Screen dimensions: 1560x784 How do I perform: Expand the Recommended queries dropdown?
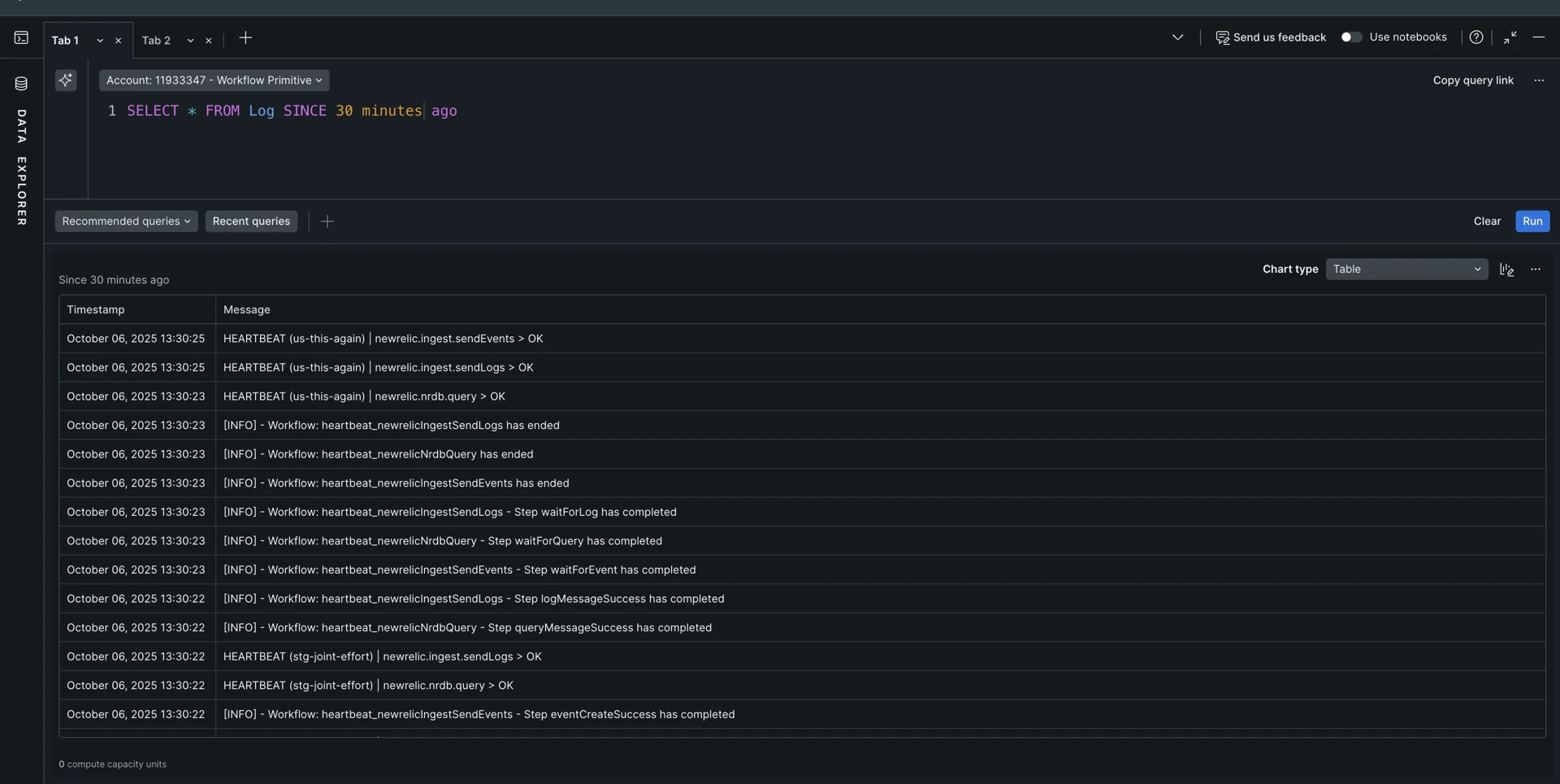click(126, 221)
